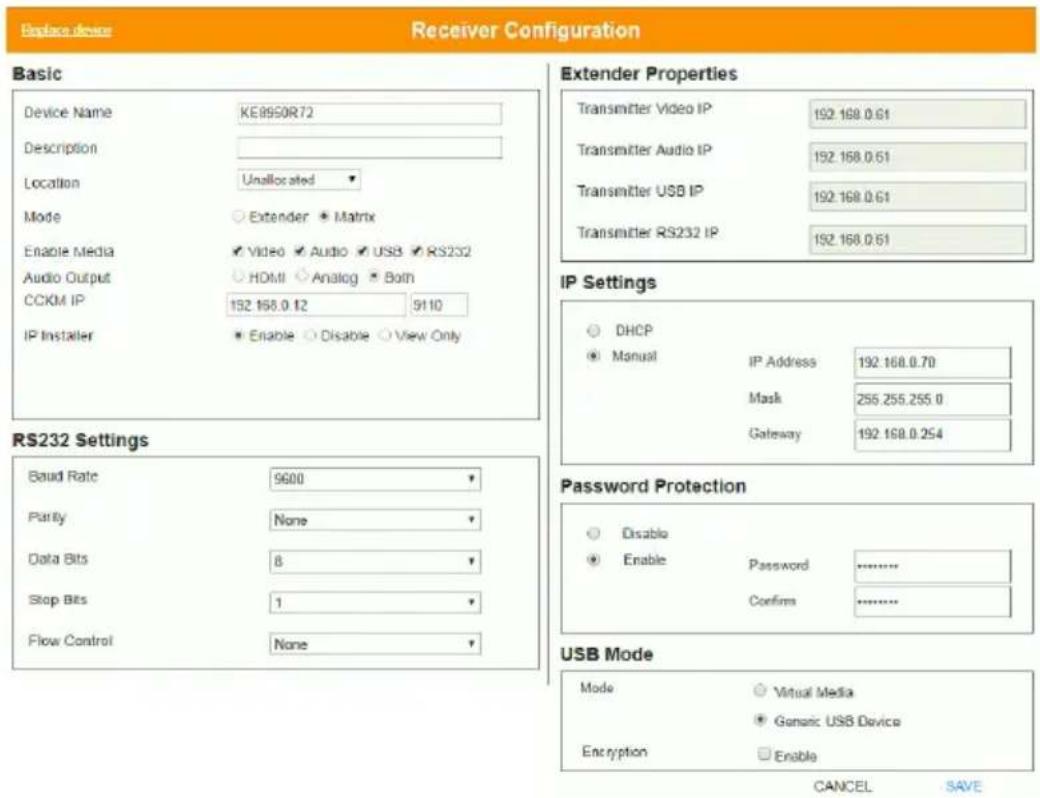Choose HDMI audio output
The height and width of the screenshot is (798, 1040).
coord(238,276)
